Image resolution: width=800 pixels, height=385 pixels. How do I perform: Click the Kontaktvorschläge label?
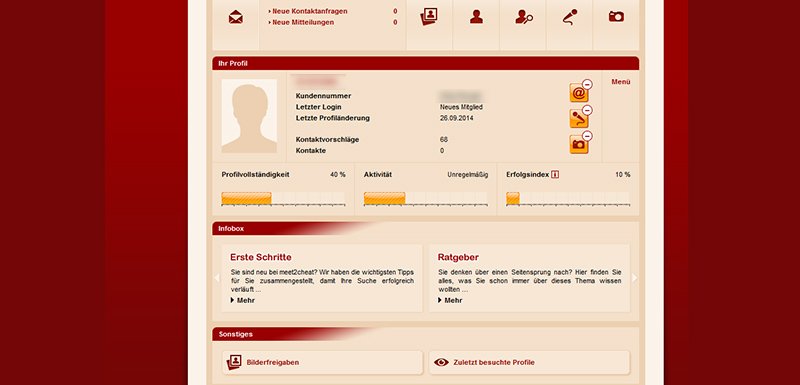pyautogui.click(x=328, y=140)
